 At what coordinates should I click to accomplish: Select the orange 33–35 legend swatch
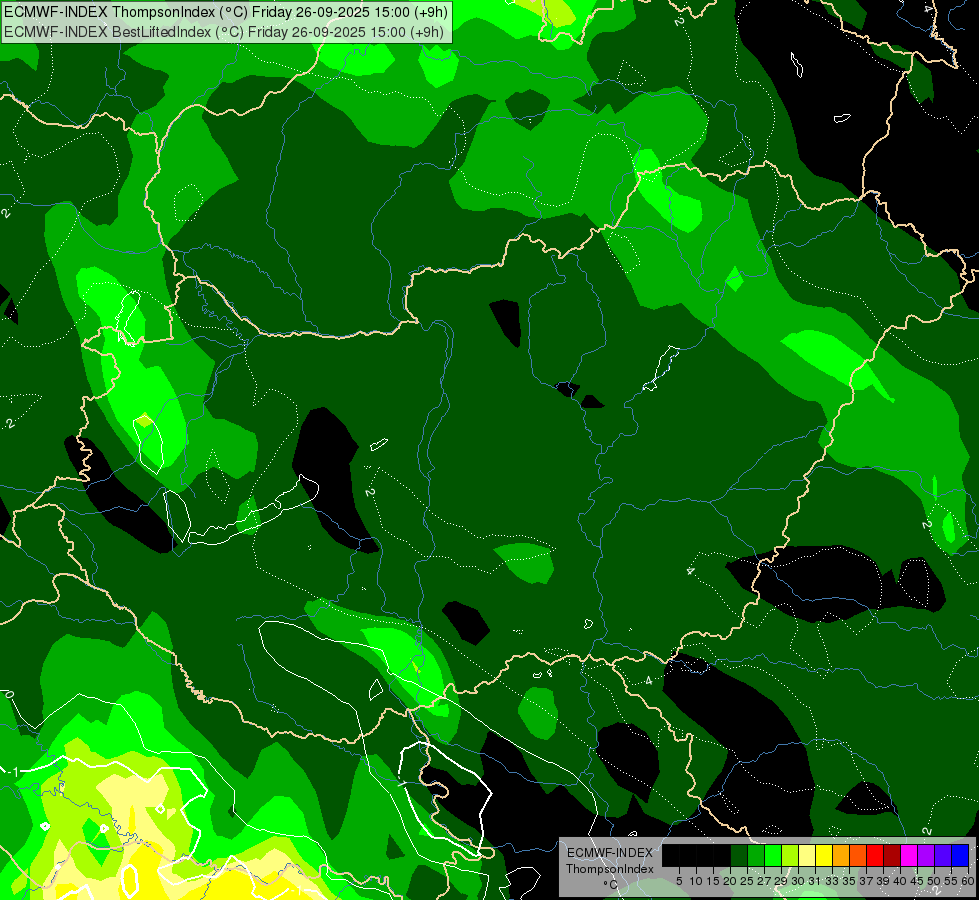coord(840,855)
